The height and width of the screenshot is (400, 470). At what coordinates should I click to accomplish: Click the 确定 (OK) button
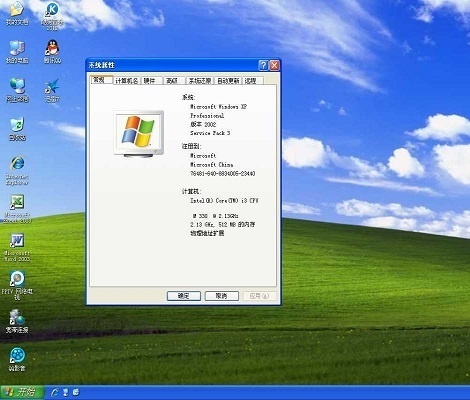point(184,296)
